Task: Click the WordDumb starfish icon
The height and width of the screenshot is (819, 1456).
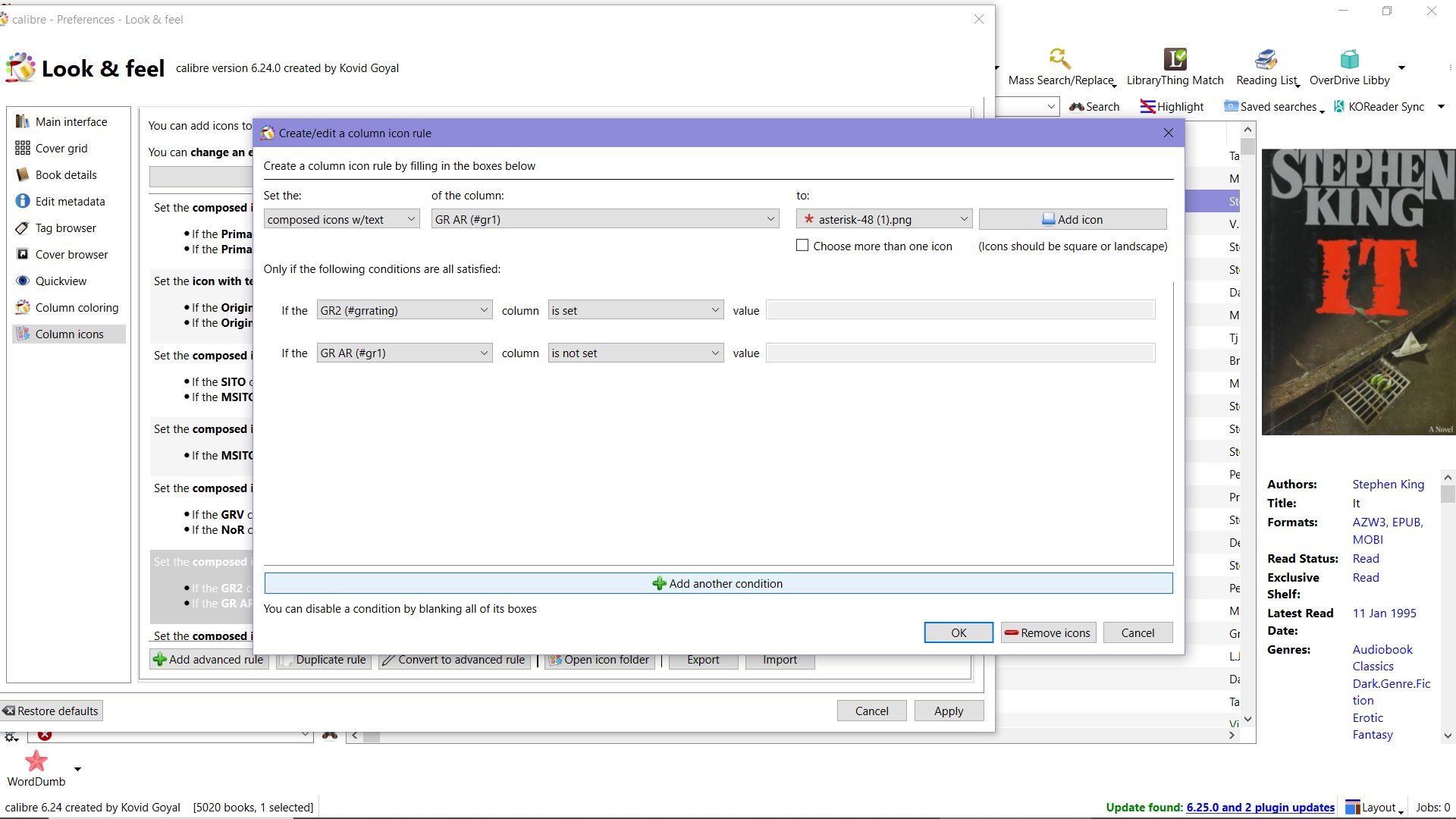Action: coord(36,761)
